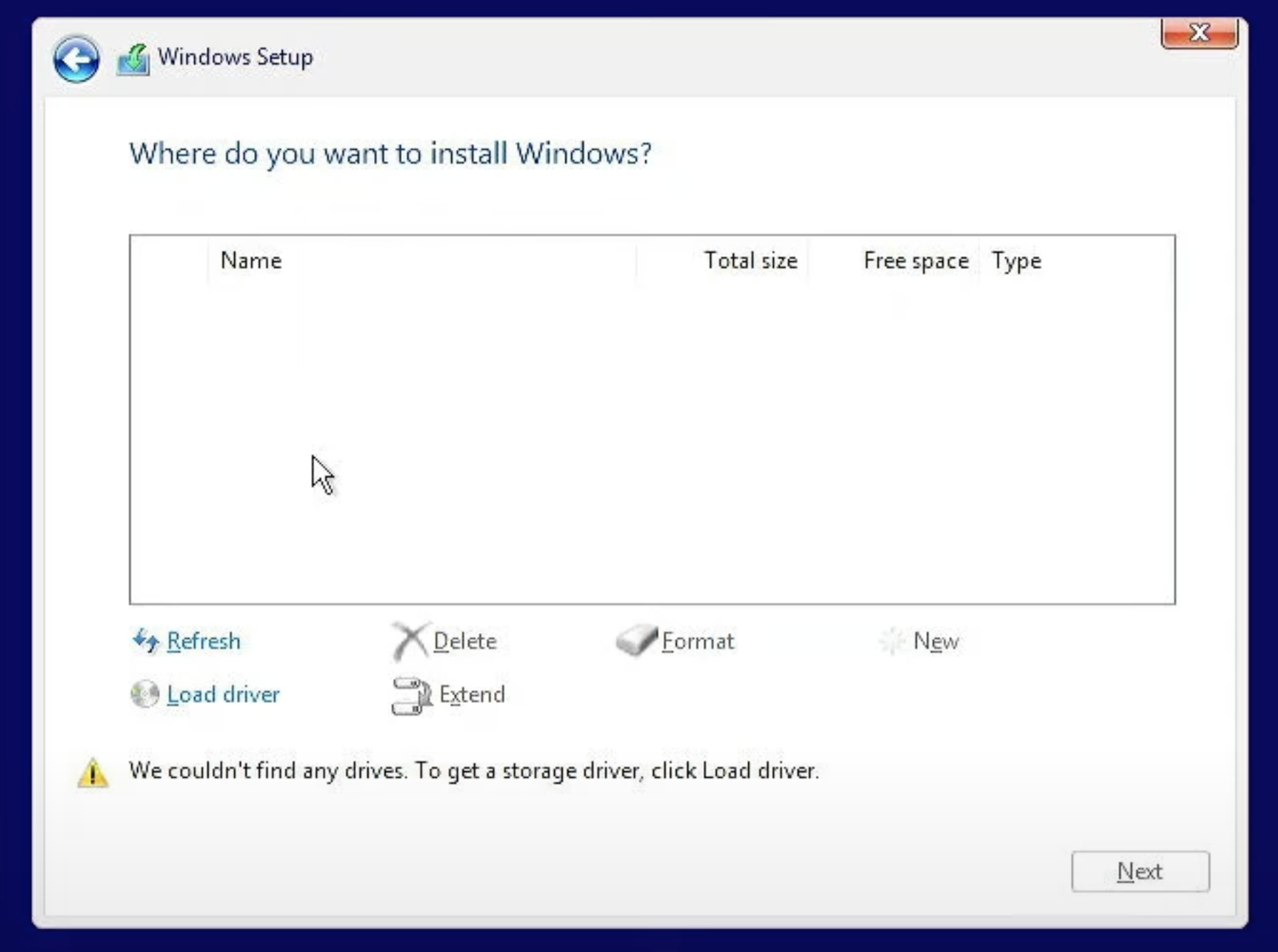Click the Extend partition icon

tap(411, 695)
